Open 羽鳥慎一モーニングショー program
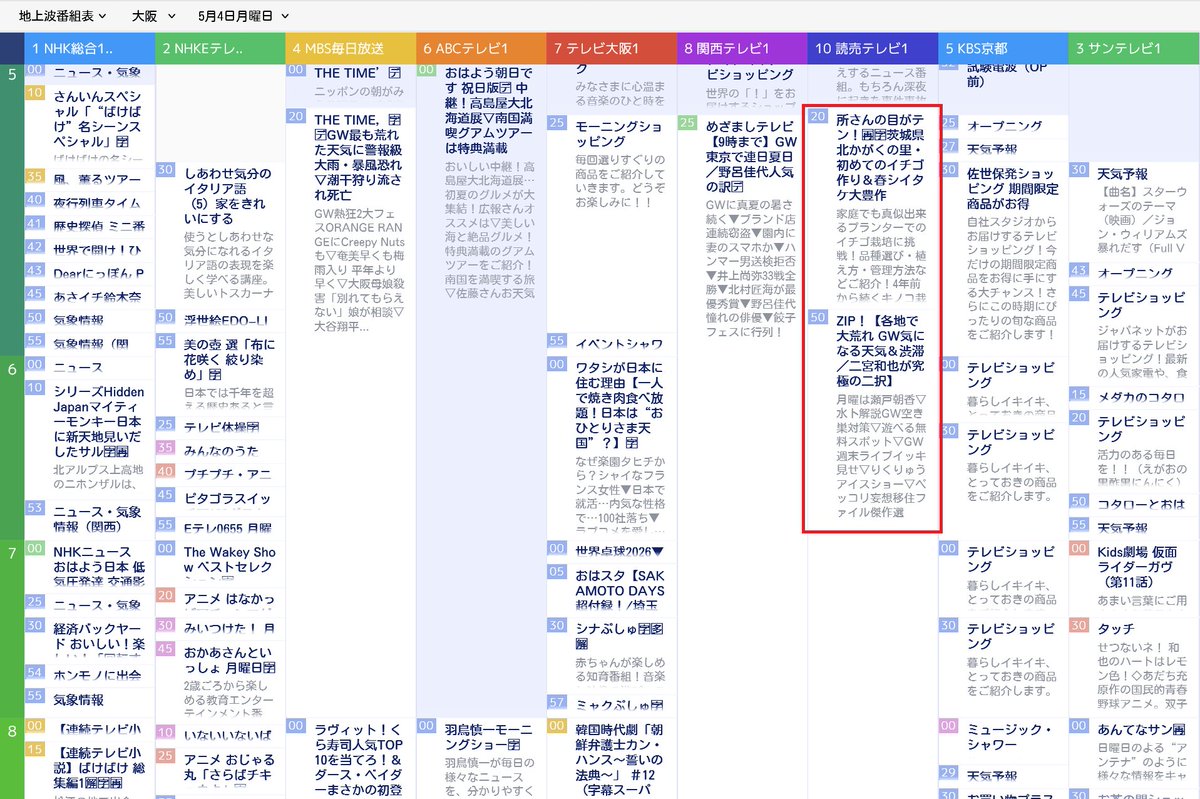The width and height of the screenshot is (1200, 799). tap(490, 738)
